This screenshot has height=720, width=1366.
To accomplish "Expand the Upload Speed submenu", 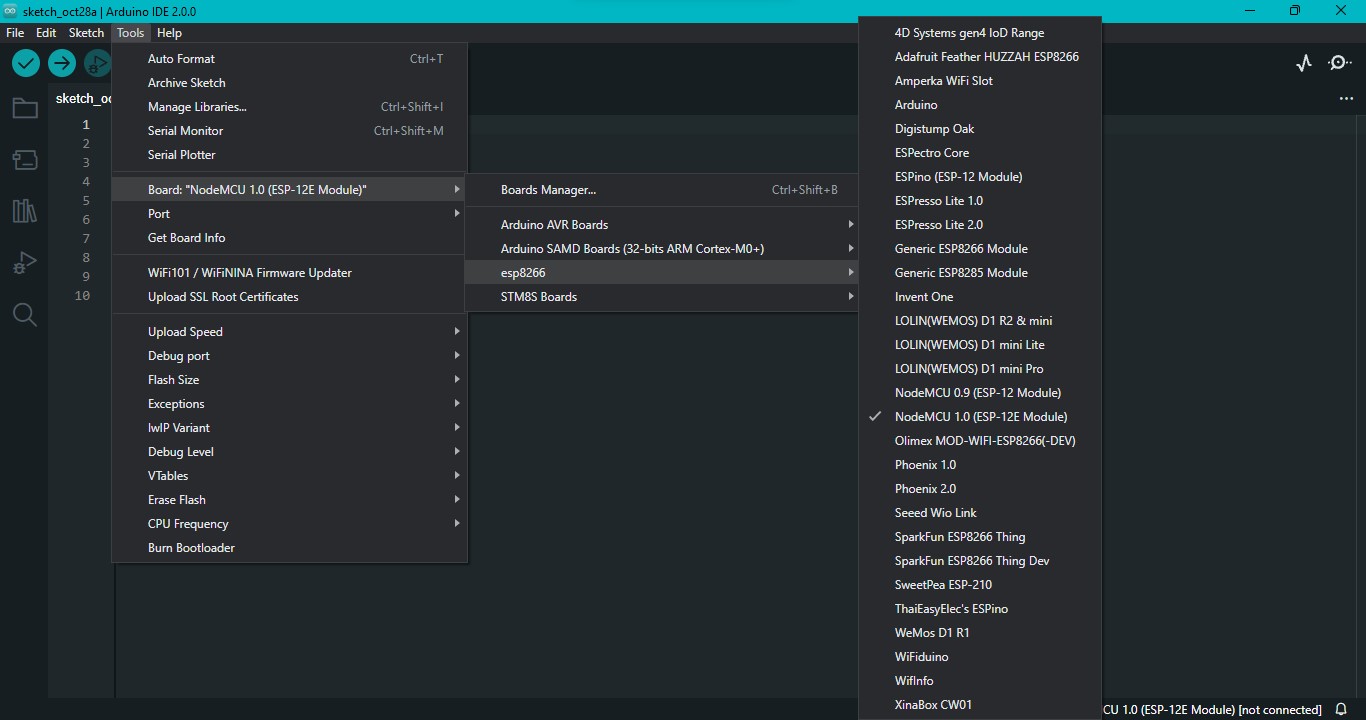I will pos(290,332).
